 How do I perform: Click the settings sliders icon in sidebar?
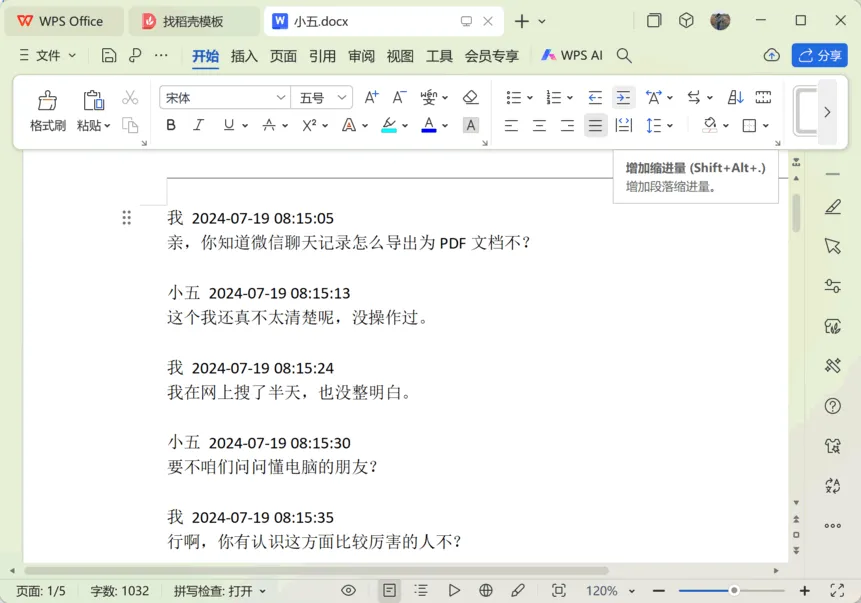click(832, 286)
